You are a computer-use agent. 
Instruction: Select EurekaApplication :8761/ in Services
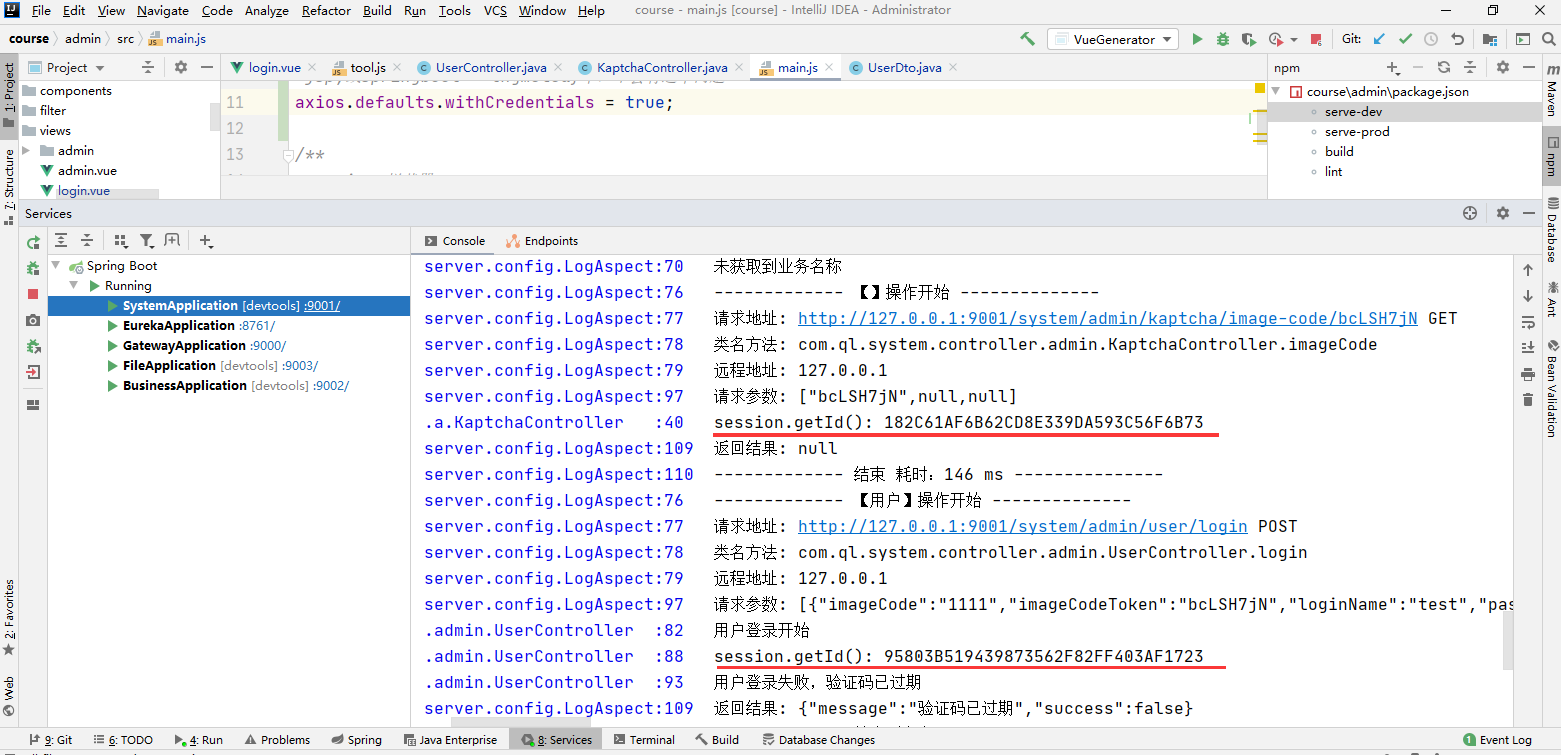[198, 325]
